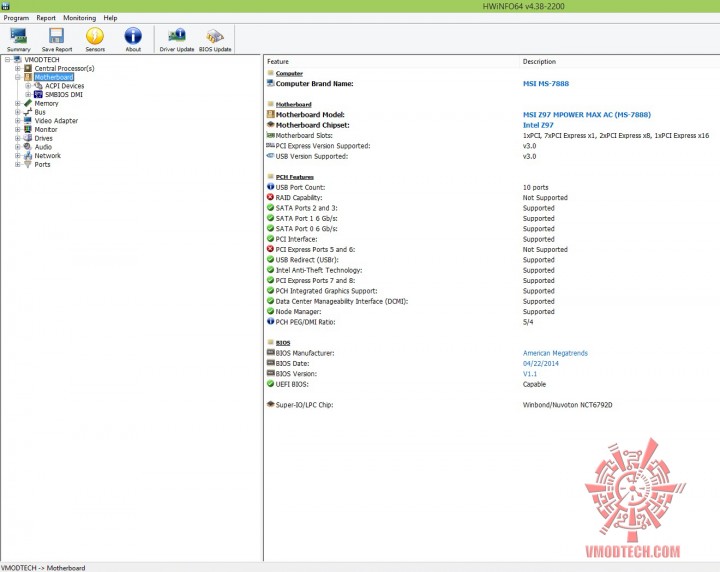Collapse the Motherboard tree node
The height and width of the screenshot is (572, 720).
click(17, 77)
